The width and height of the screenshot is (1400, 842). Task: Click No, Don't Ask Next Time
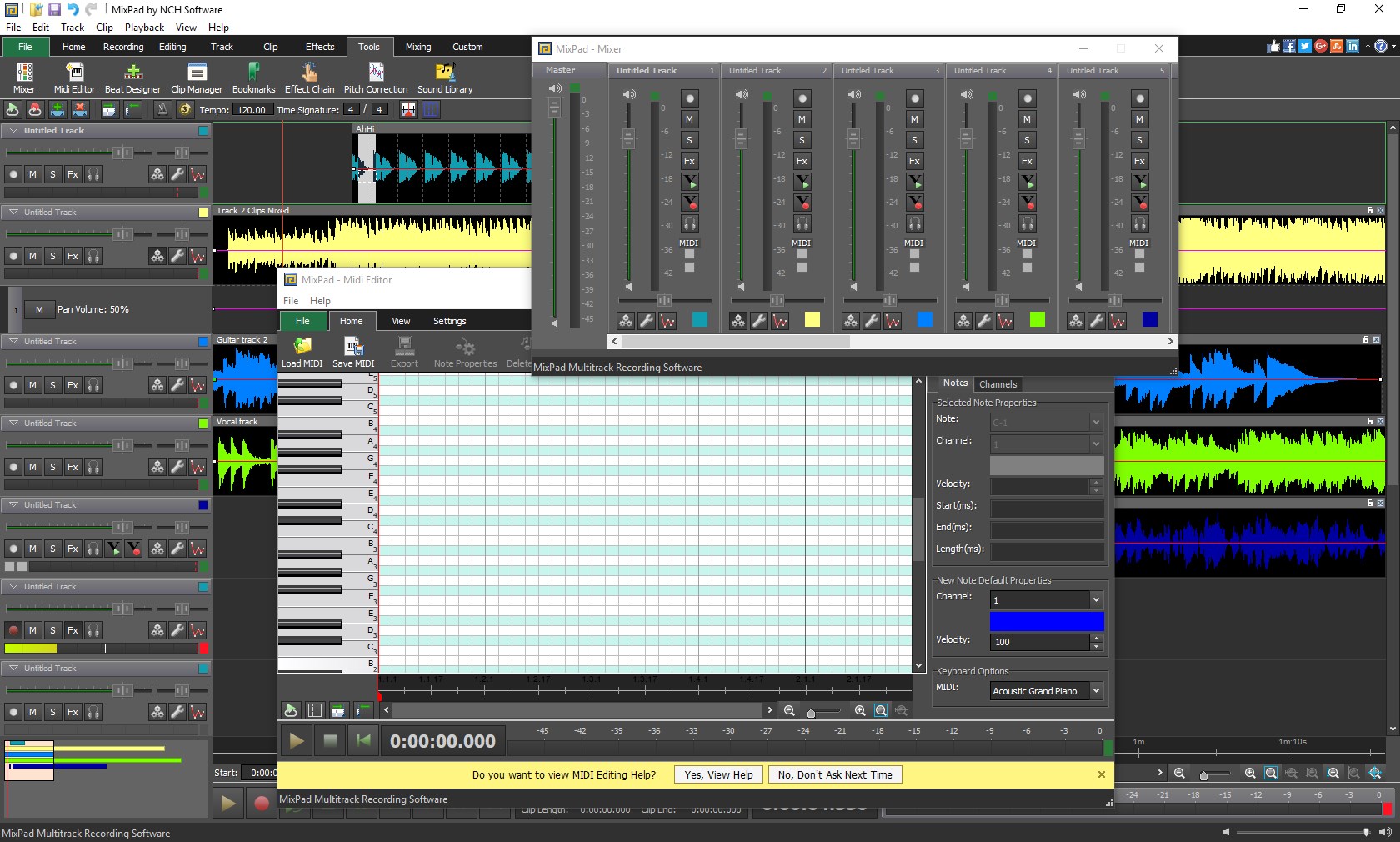click(834, 775)
